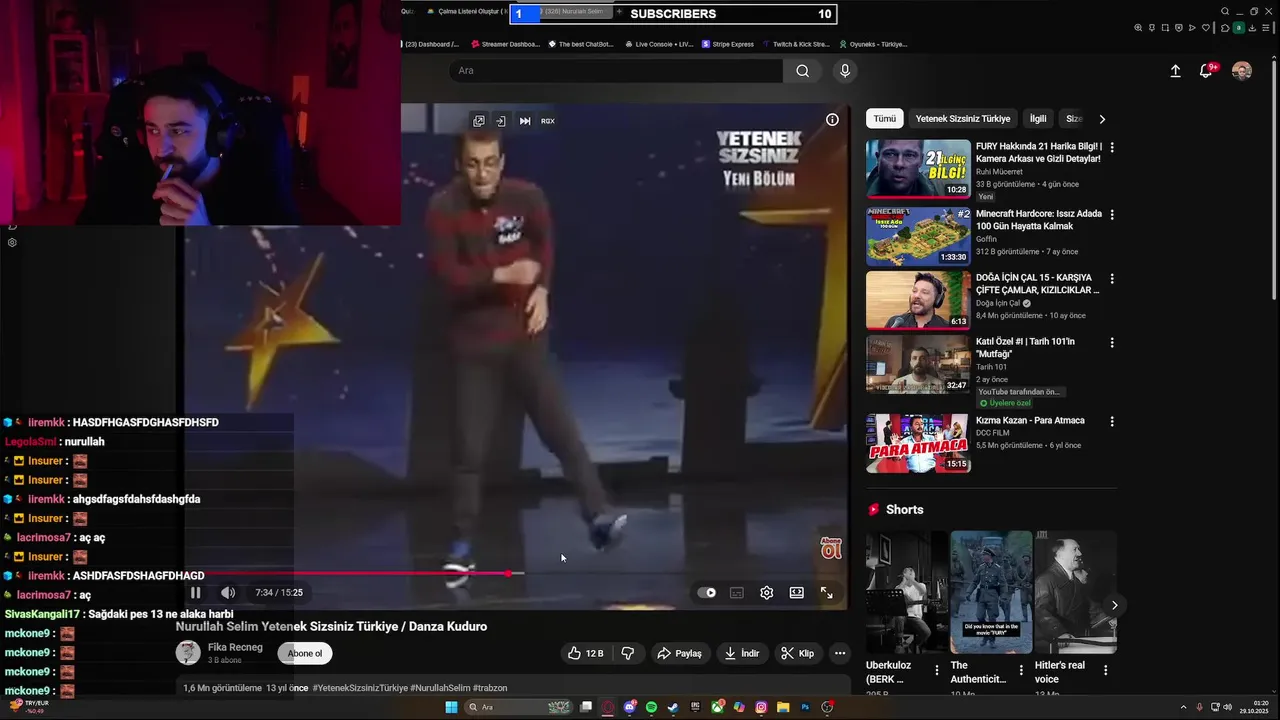Open Photoshop from the taskbar
This screenshot has height=720, width=1280.
(x=805, y=707)
